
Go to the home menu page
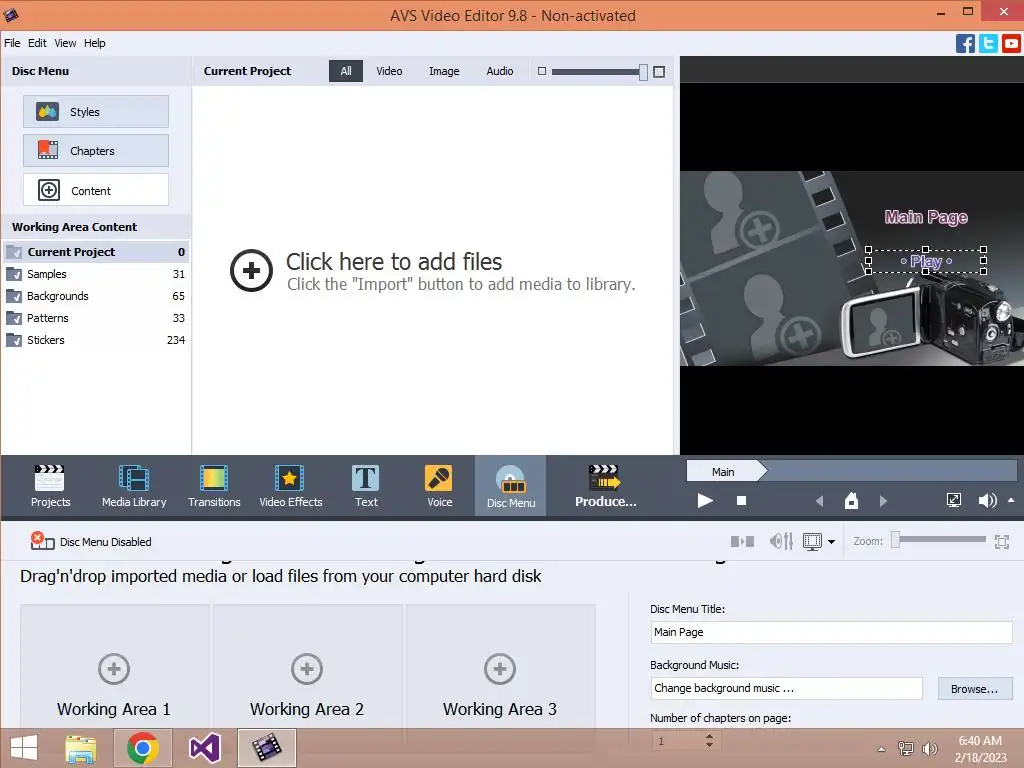coord(851,501)
